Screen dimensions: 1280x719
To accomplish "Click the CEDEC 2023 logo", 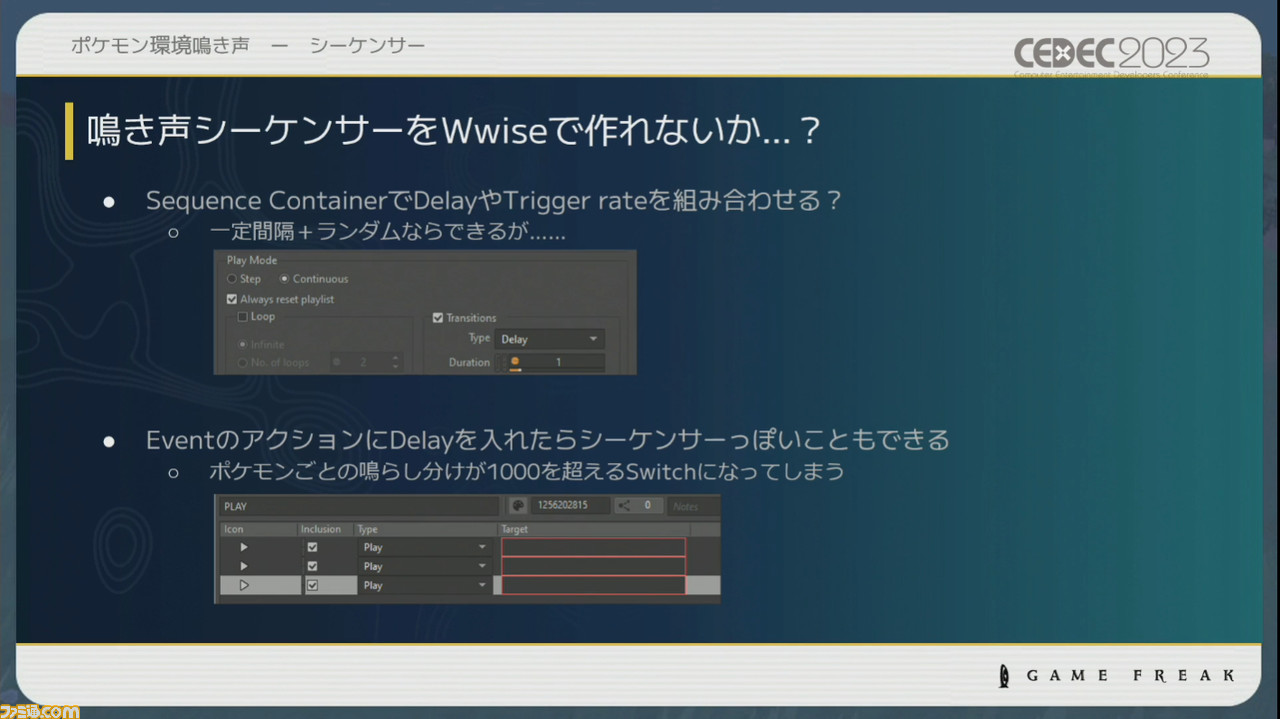I will (x=1110, y=55).
